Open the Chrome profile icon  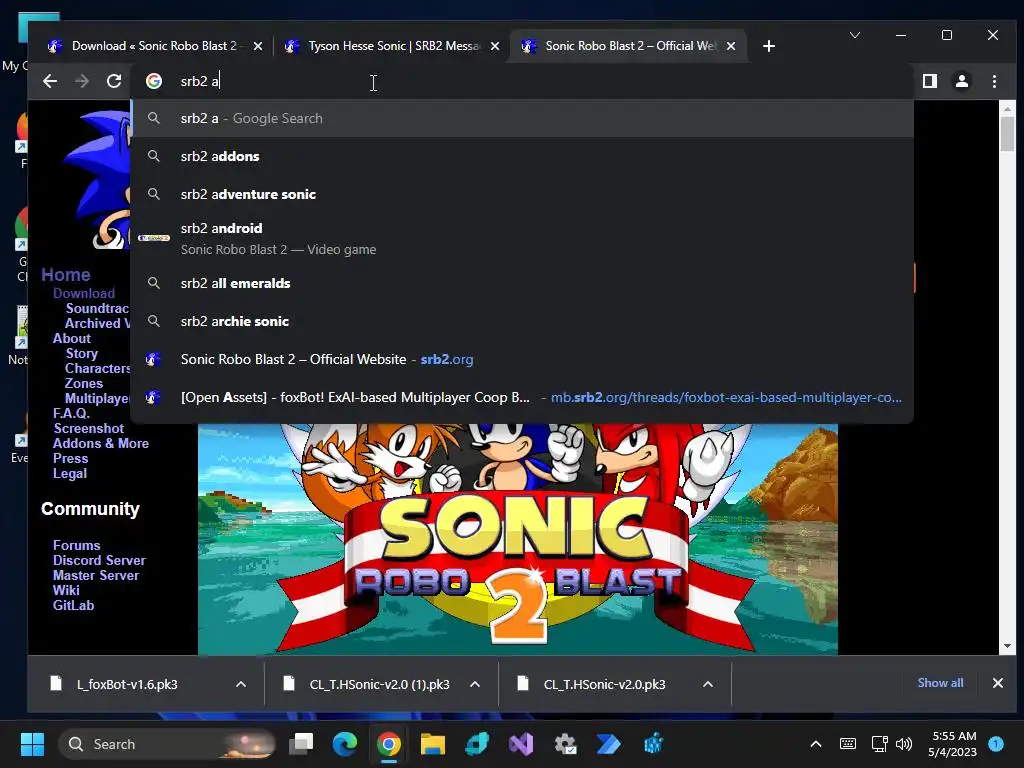(962, 81)
